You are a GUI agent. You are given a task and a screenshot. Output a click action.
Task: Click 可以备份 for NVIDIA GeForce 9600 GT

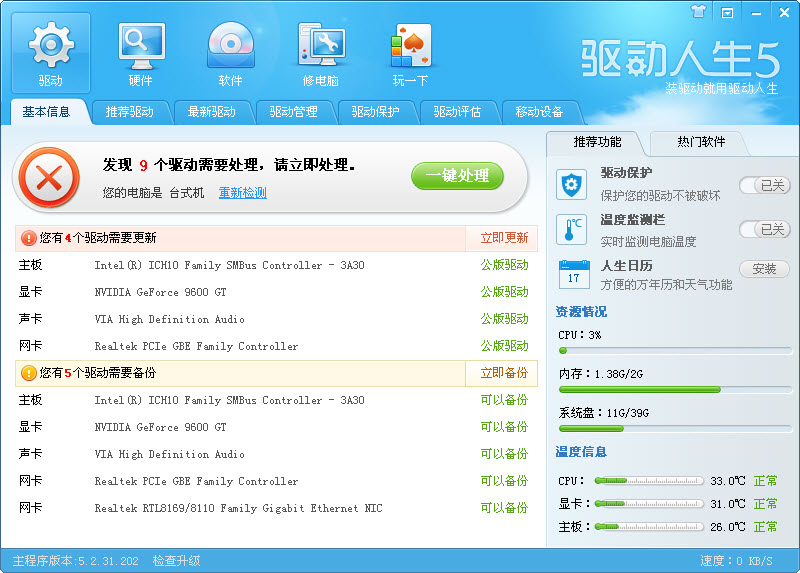click(x=504, y=428)
